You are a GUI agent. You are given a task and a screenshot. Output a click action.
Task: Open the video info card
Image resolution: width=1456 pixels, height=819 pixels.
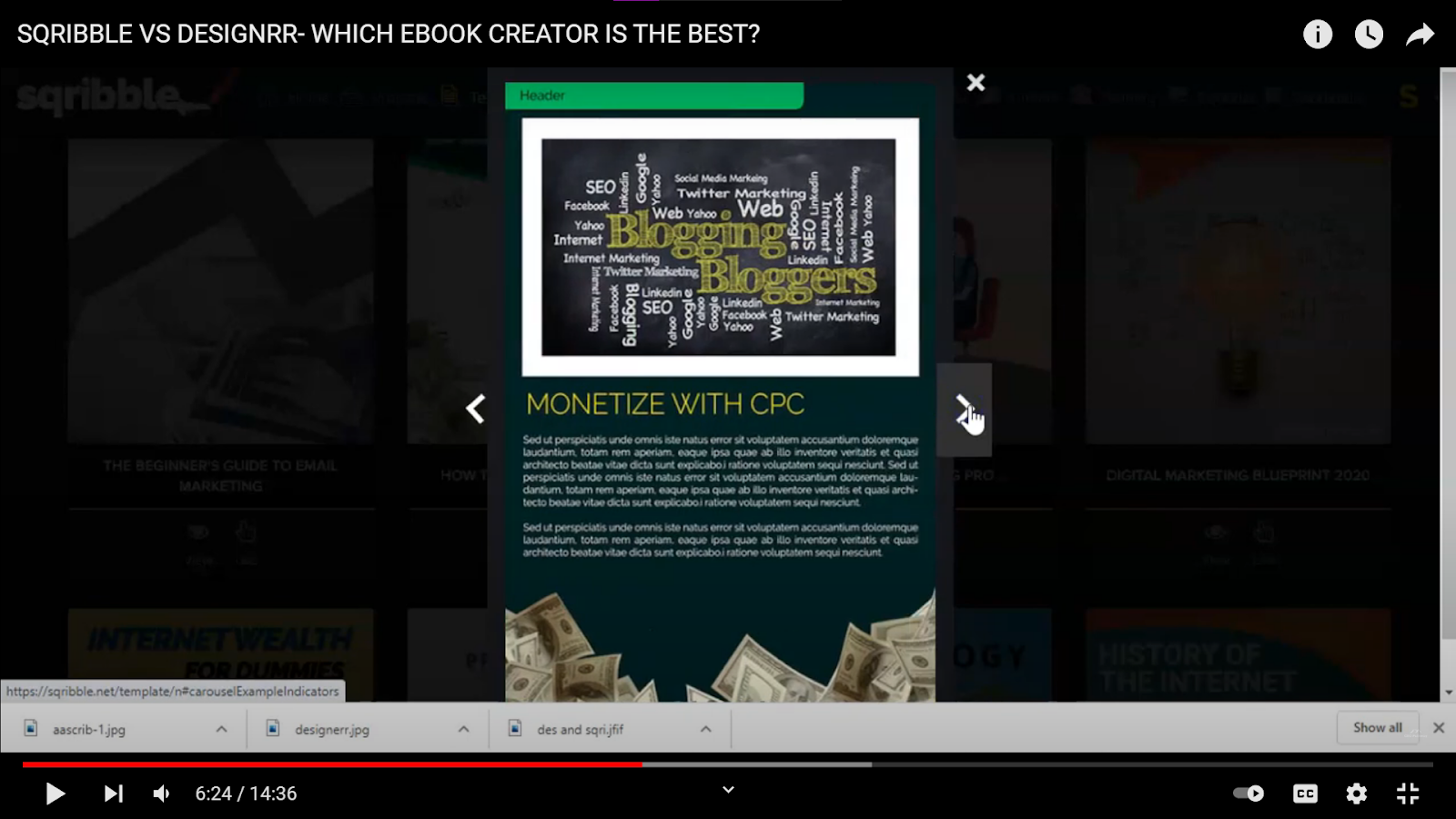click(x=1318, y=35)
